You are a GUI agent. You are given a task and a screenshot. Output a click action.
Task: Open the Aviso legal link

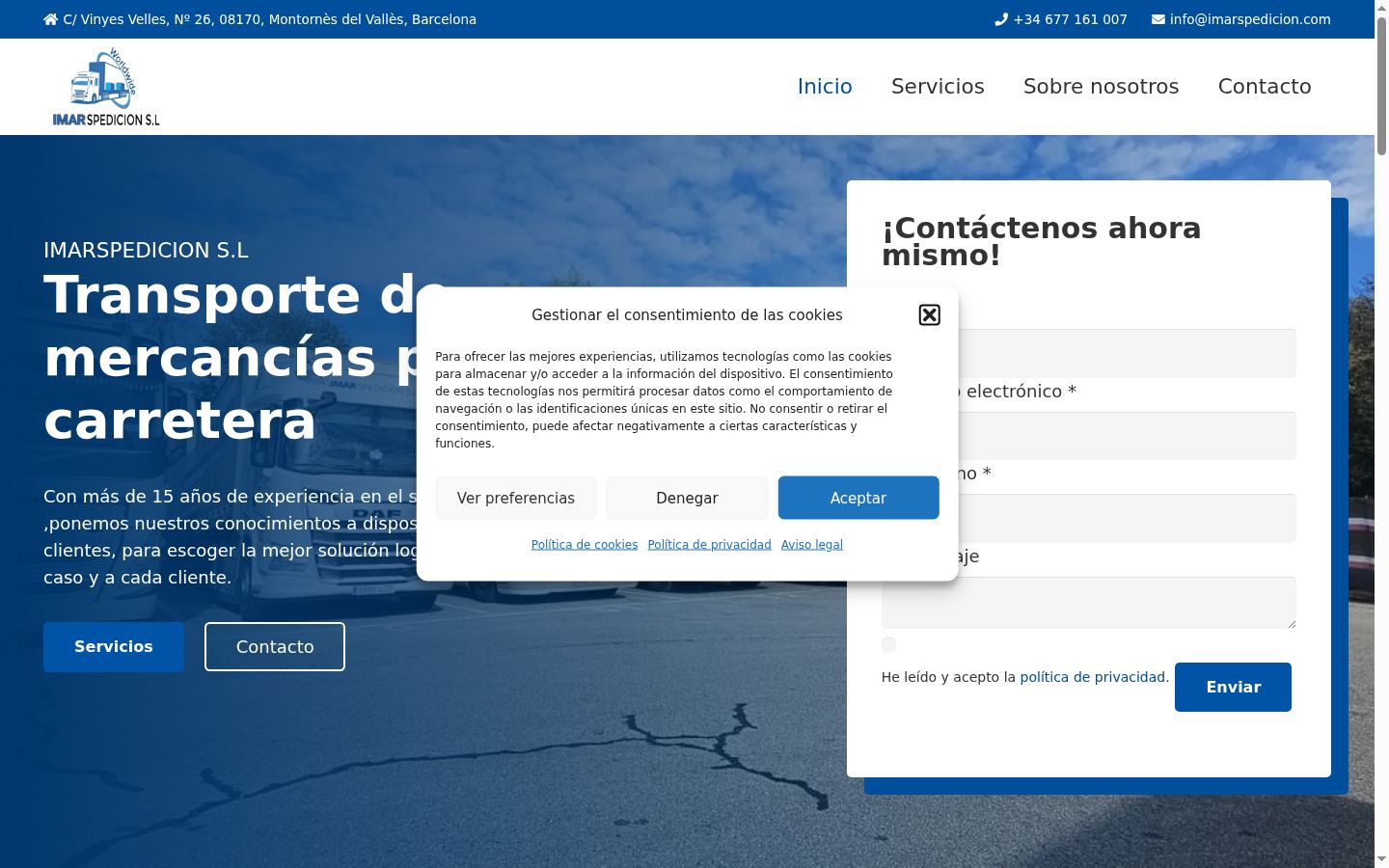812,545
